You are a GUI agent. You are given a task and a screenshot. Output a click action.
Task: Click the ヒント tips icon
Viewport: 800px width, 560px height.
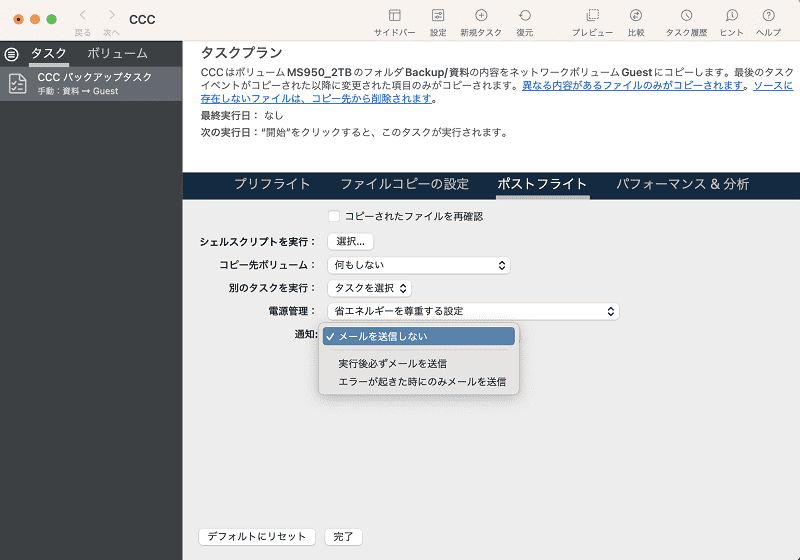(x=732, y=16)
